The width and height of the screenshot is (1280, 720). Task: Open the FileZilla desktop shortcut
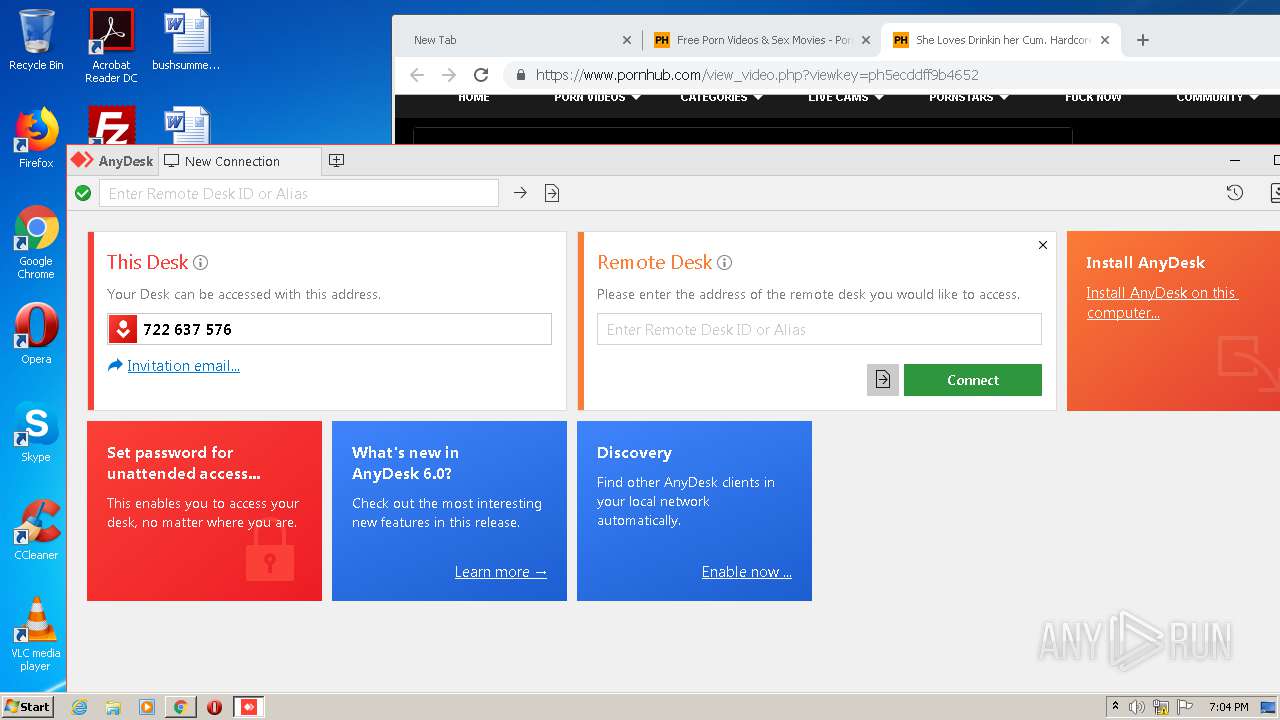click(111, 126)
